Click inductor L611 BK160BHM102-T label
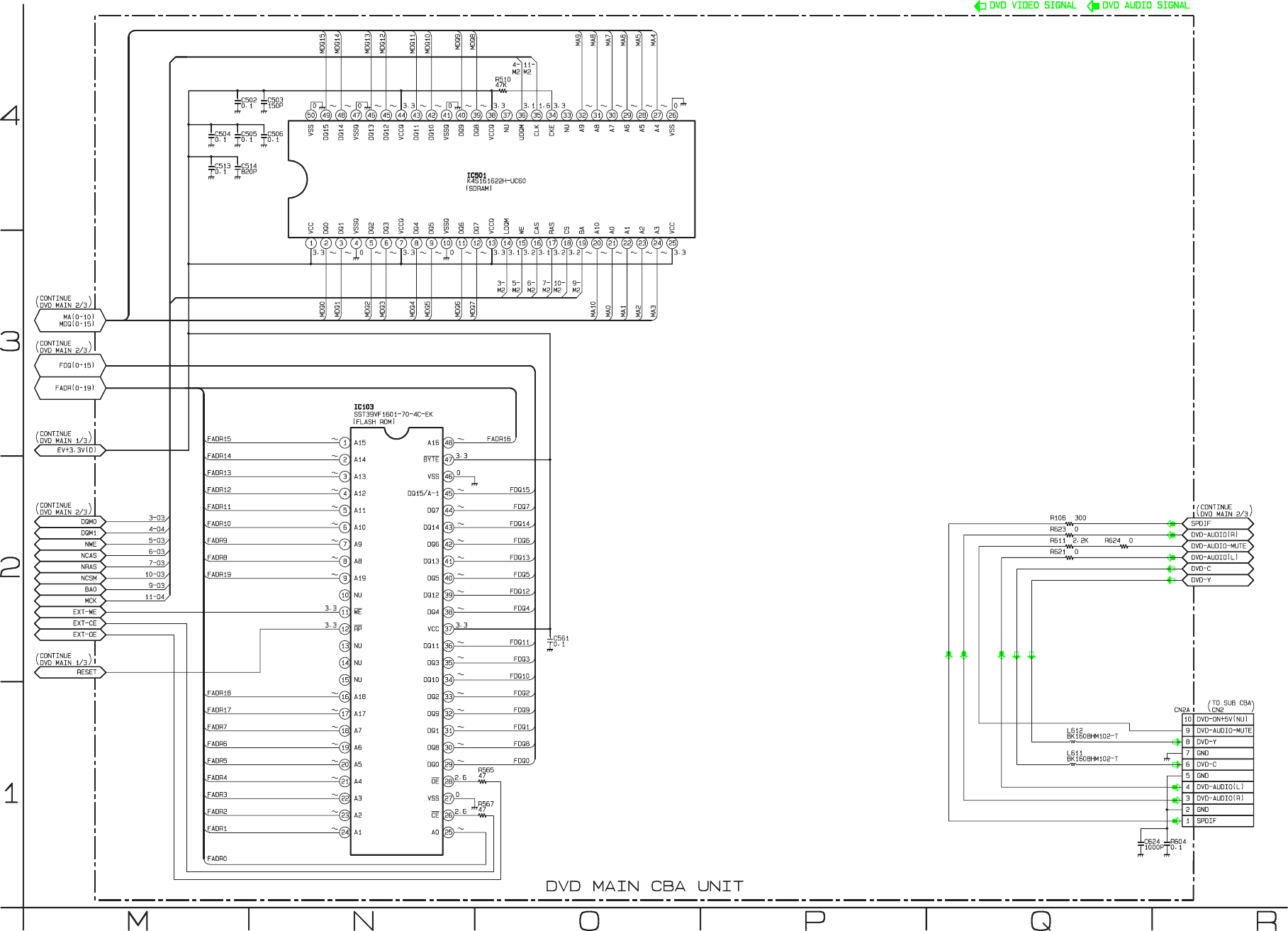Screen dimensions: 1288x931 pos(1092,756)
